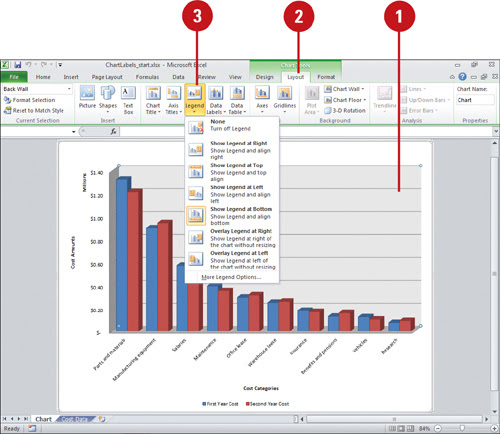Image resolution: width=500 pixels, height=434 pixels.
Task: Click the First Year Cost legend entry
Action: [220, 404]
